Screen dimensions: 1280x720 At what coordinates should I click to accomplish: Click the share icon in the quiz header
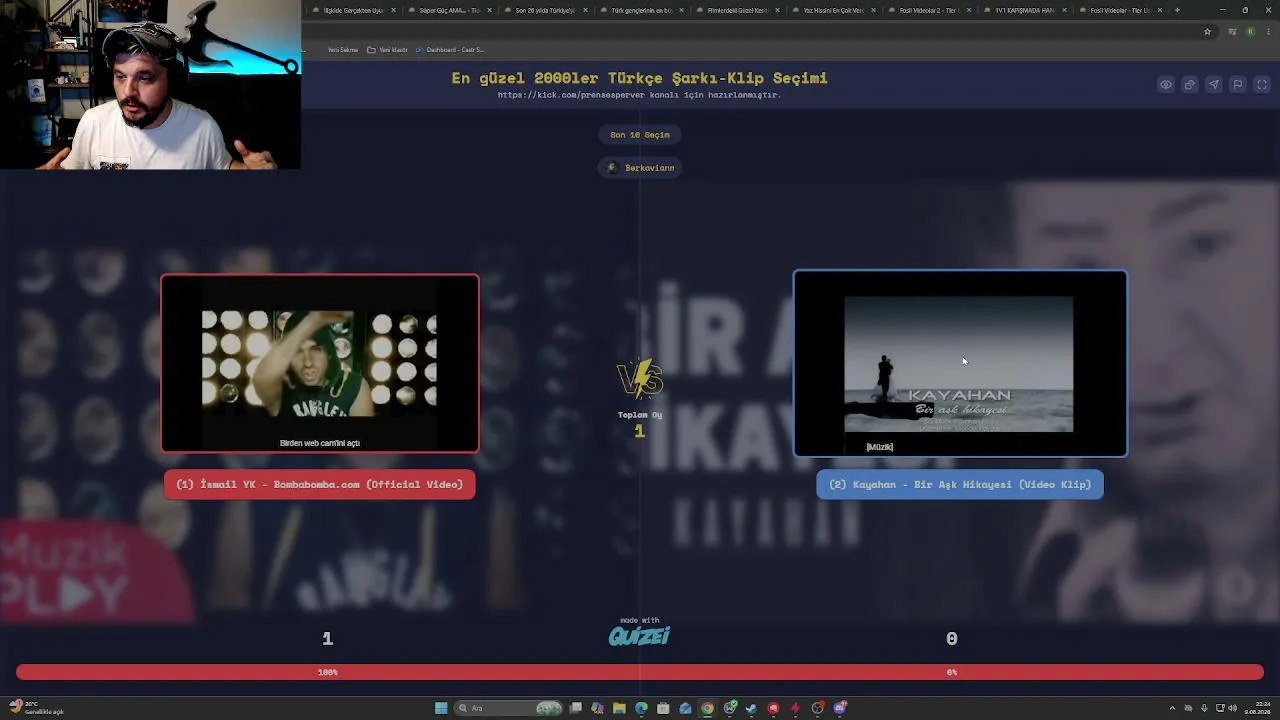1189,85
